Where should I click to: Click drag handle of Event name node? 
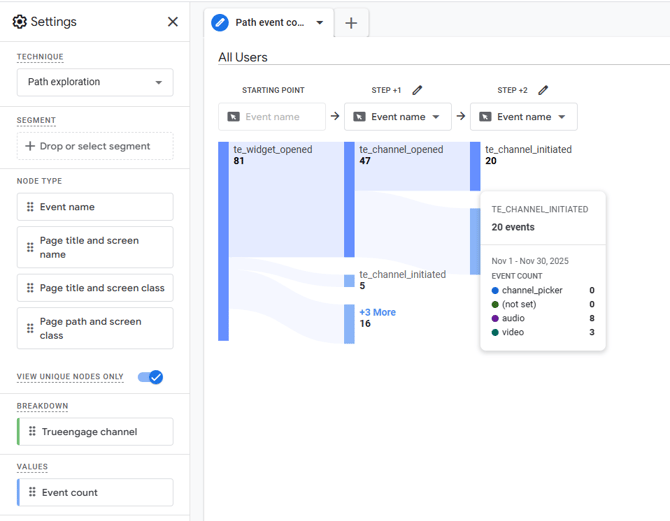tap(30, 207)
